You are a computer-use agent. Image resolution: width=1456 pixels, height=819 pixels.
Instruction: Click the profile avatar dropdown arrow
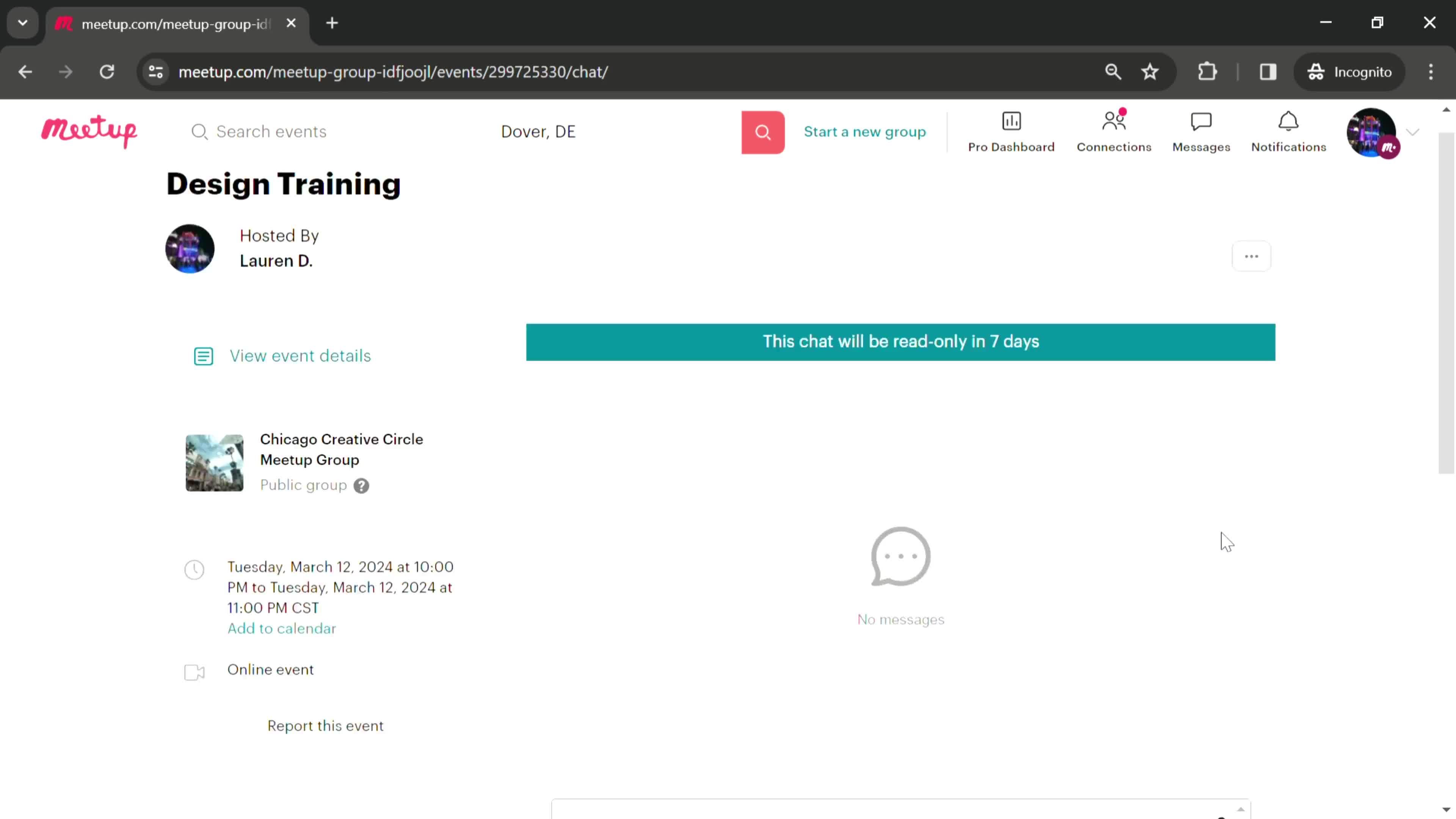[x=1411, y=131]
